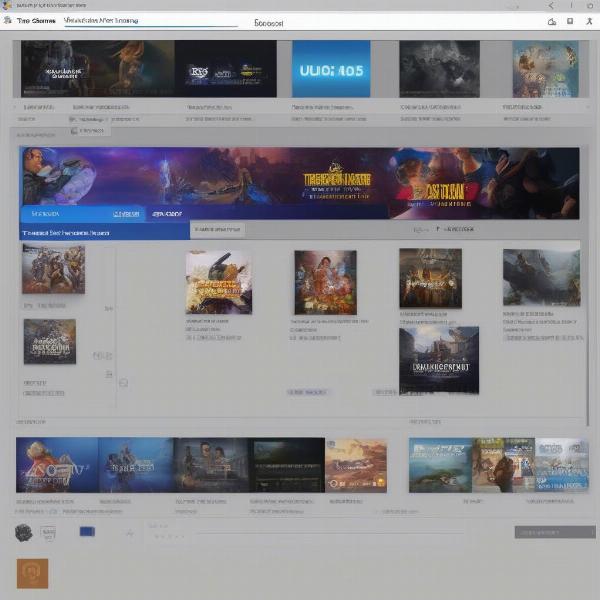
Task: Click the orange square tile icon at the bottom
Action: click(x=33, y=573)
